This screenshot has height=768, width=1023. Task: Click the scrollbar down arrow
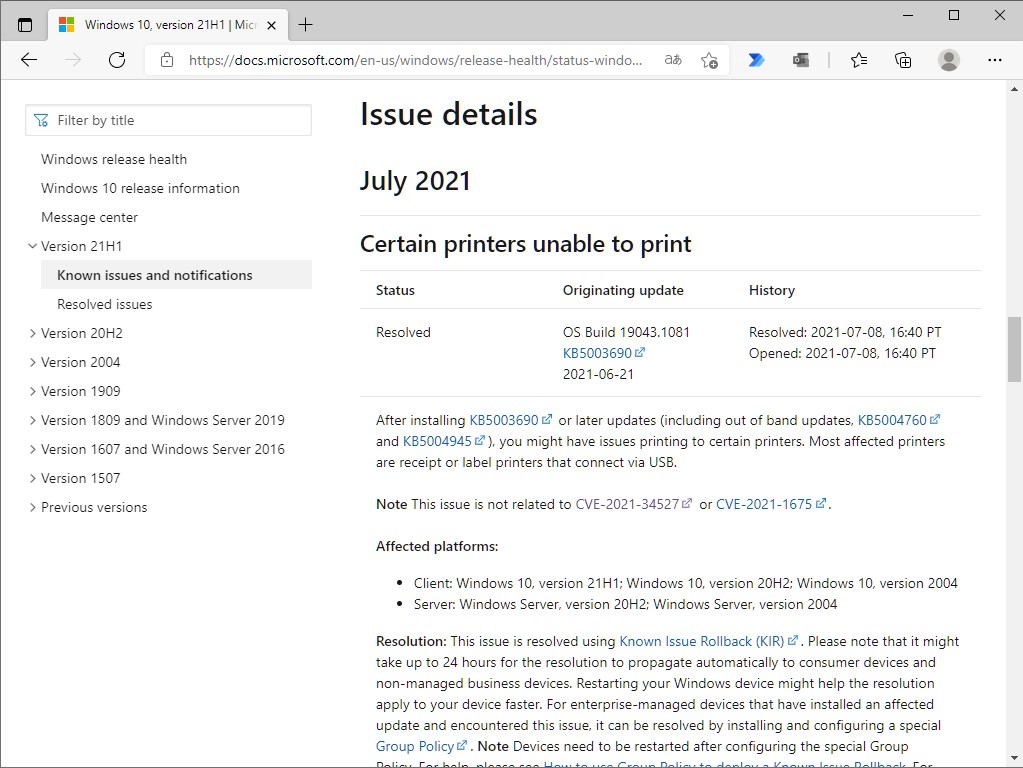[1014, 758]
